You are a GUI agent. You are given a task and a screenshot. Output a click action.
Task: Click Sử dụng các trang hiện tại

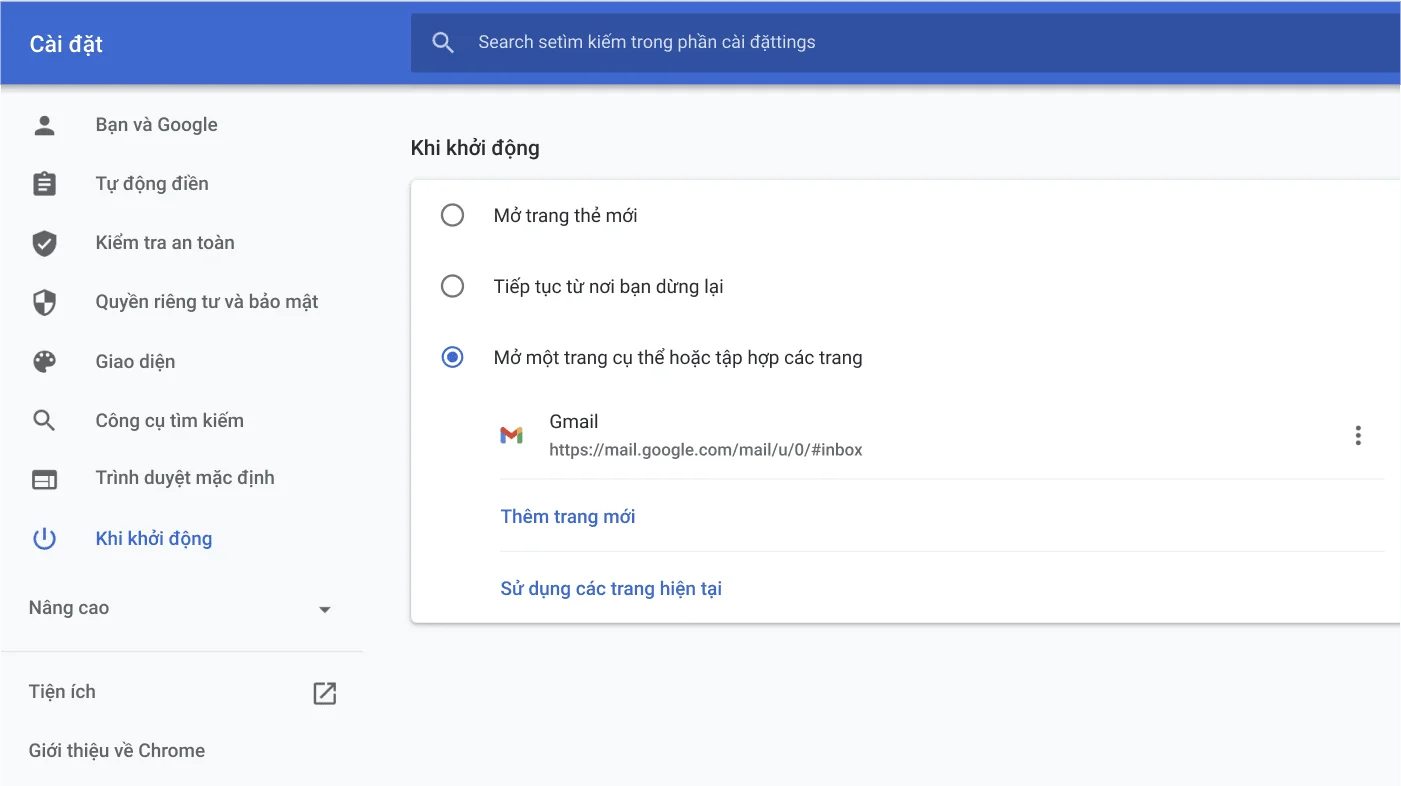coord(611,588)
